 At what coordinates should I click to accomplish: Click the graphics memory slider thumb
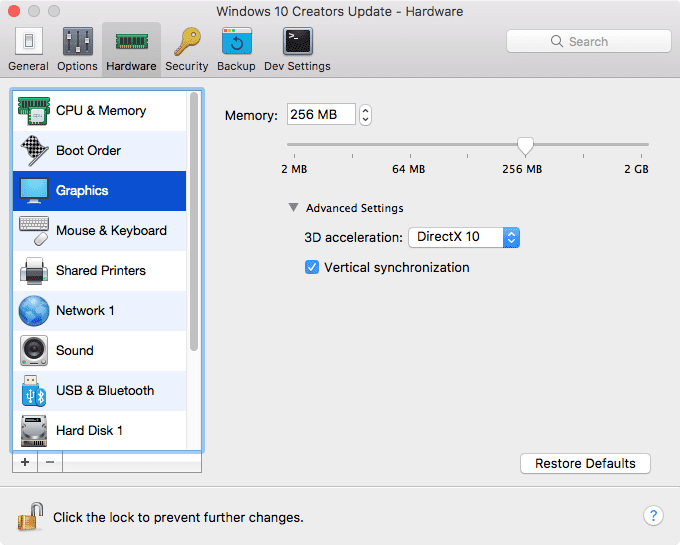pos(525,146)
